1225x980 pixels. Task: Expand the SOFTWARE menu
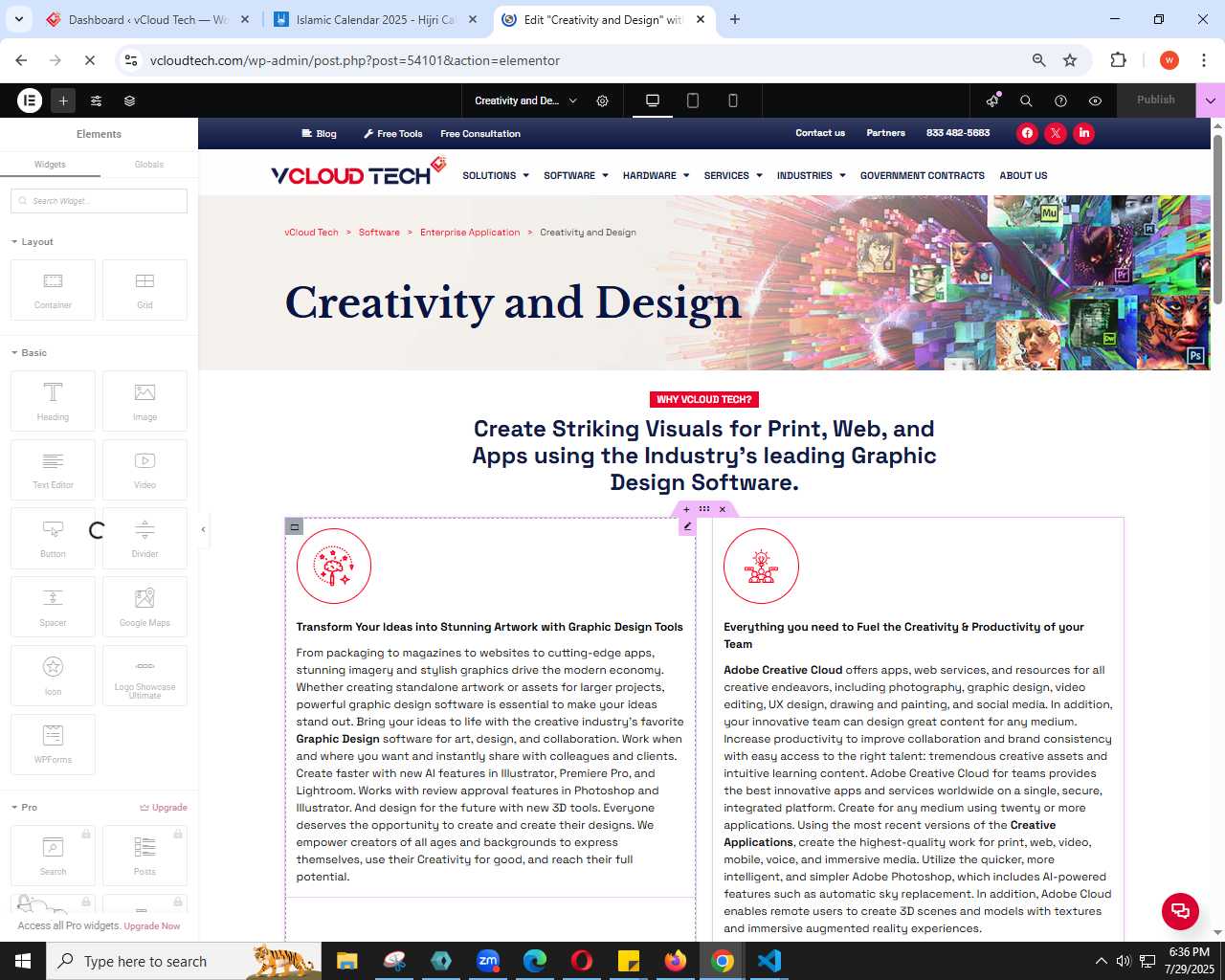(576, 176)
